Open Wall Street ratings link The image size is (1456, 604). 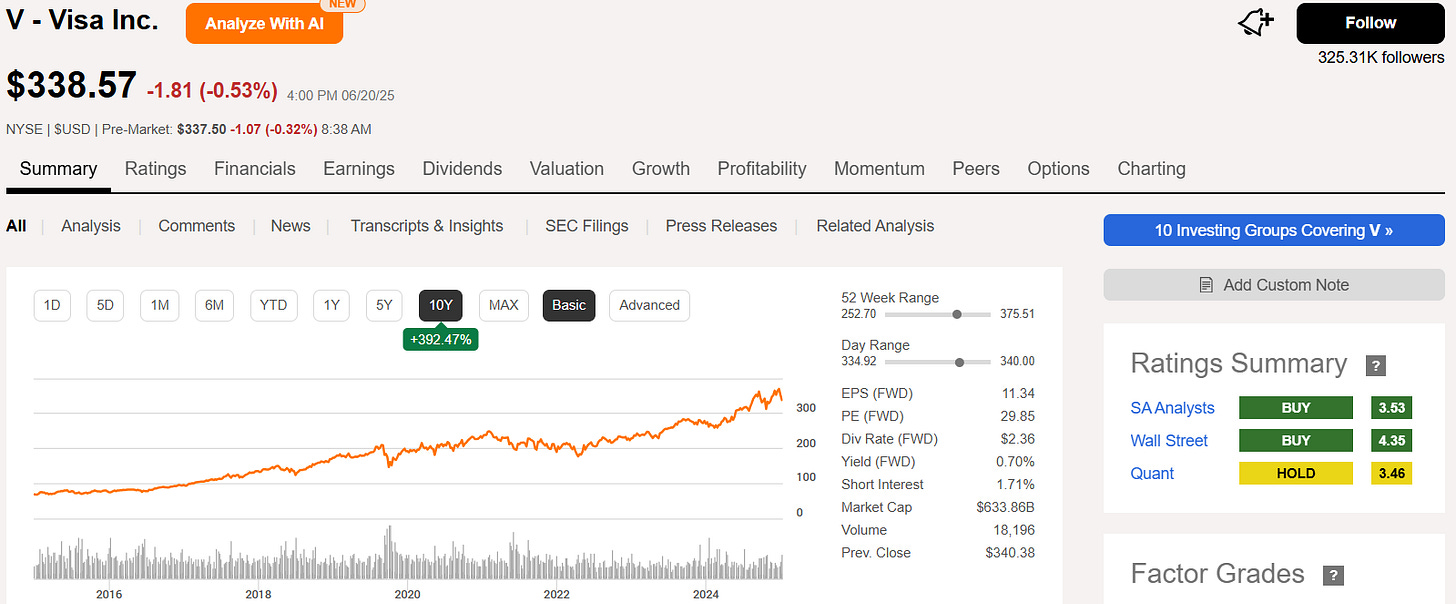1169,441
